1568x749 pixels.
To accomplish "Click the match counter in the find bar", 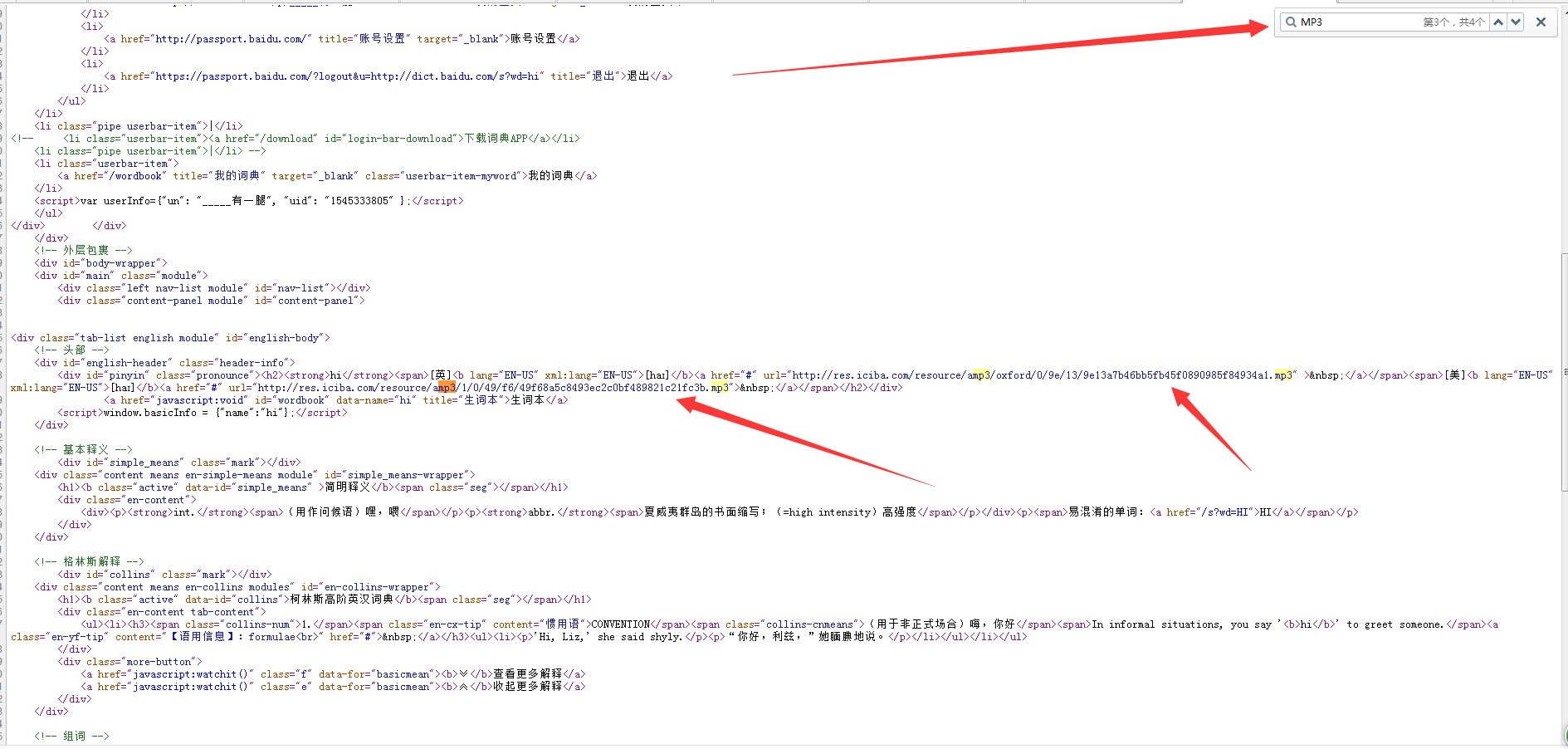I will pos(1453,22).
